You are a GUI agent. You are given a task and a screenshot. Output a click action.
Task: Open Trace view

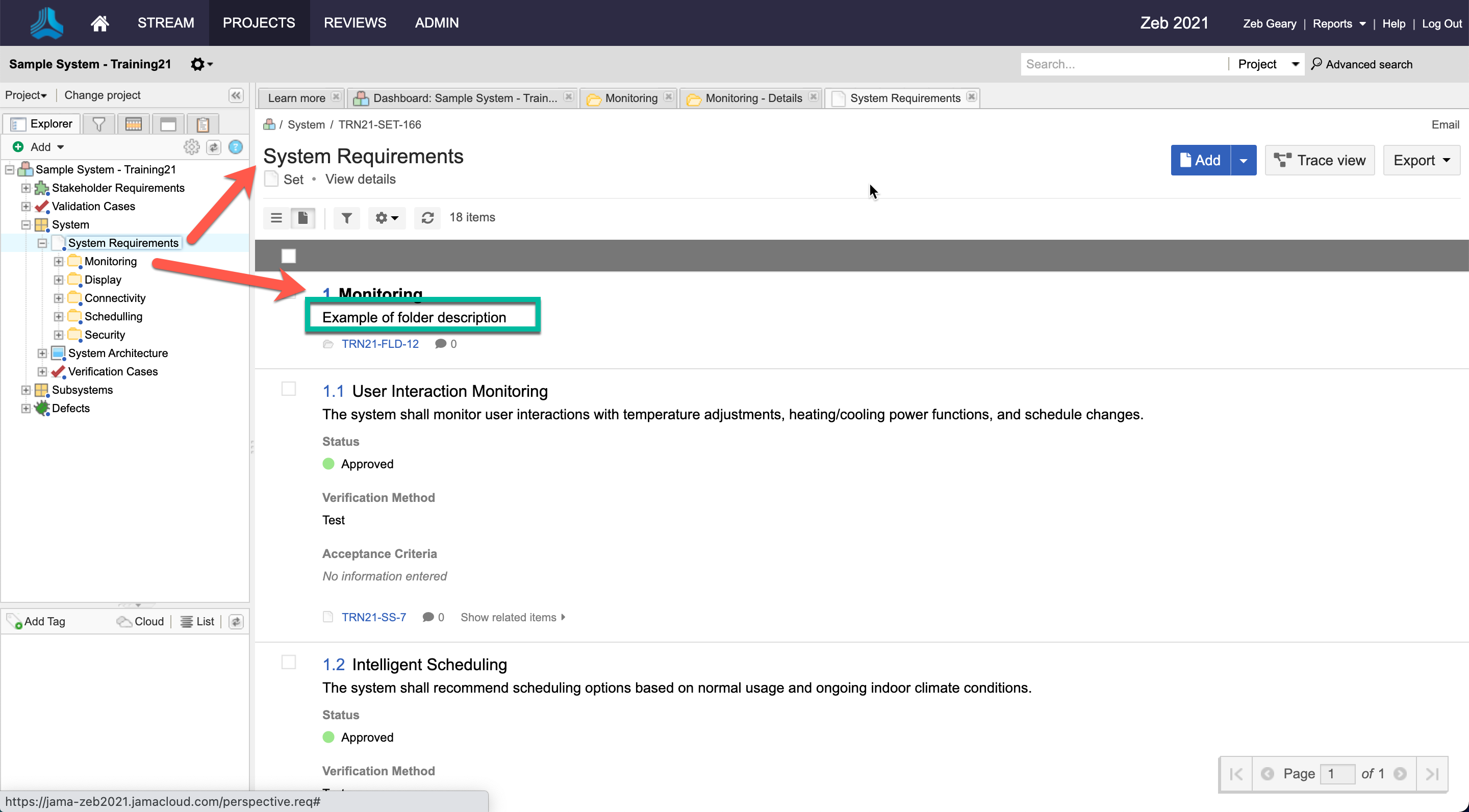click(x=1320, y=160)
